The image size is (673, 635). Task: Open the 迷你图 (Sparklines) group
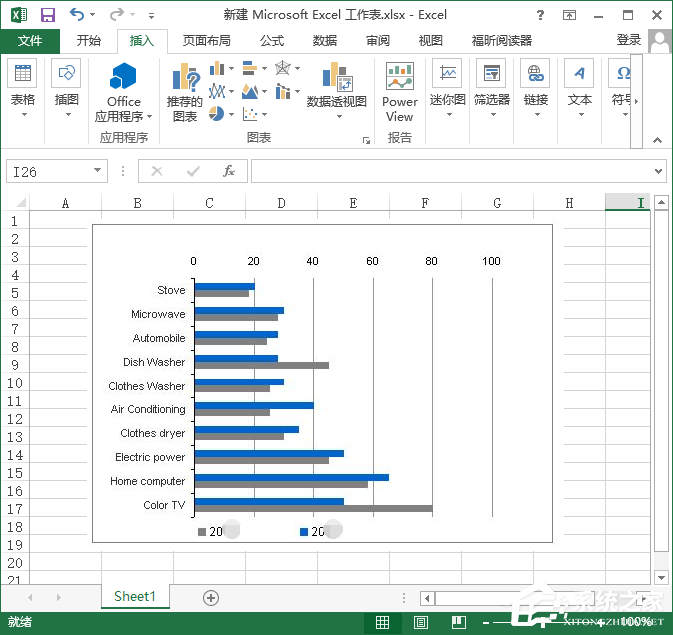[x=448, y=89]
